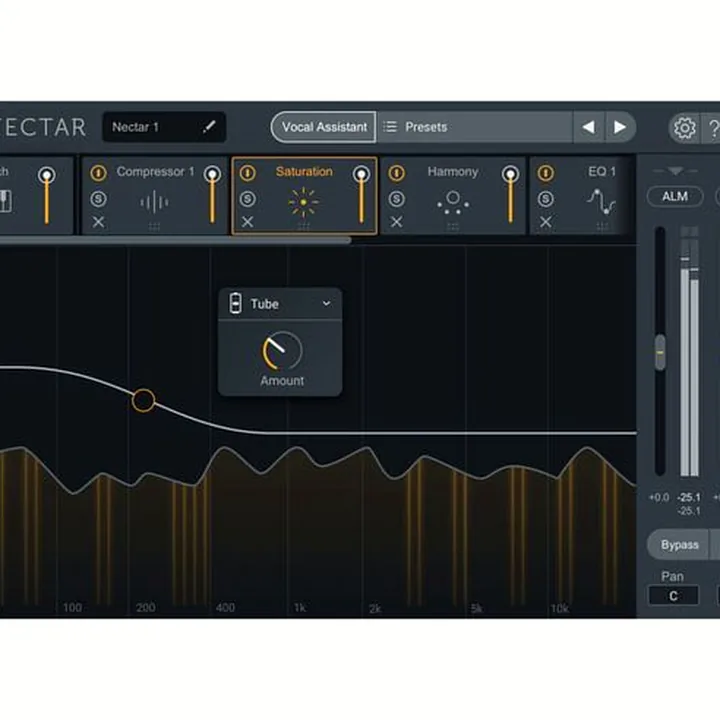The height and width of the screenshot is (720, 720).
Task: Open settings gear
Action: (684, 128)
